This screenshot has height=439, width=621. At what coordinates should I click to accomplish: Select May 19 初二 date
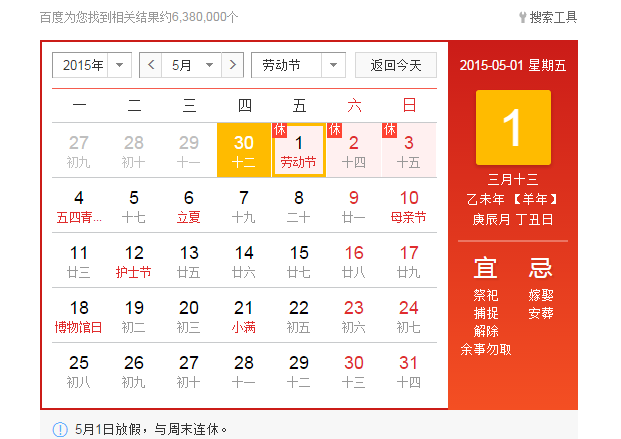134,315
